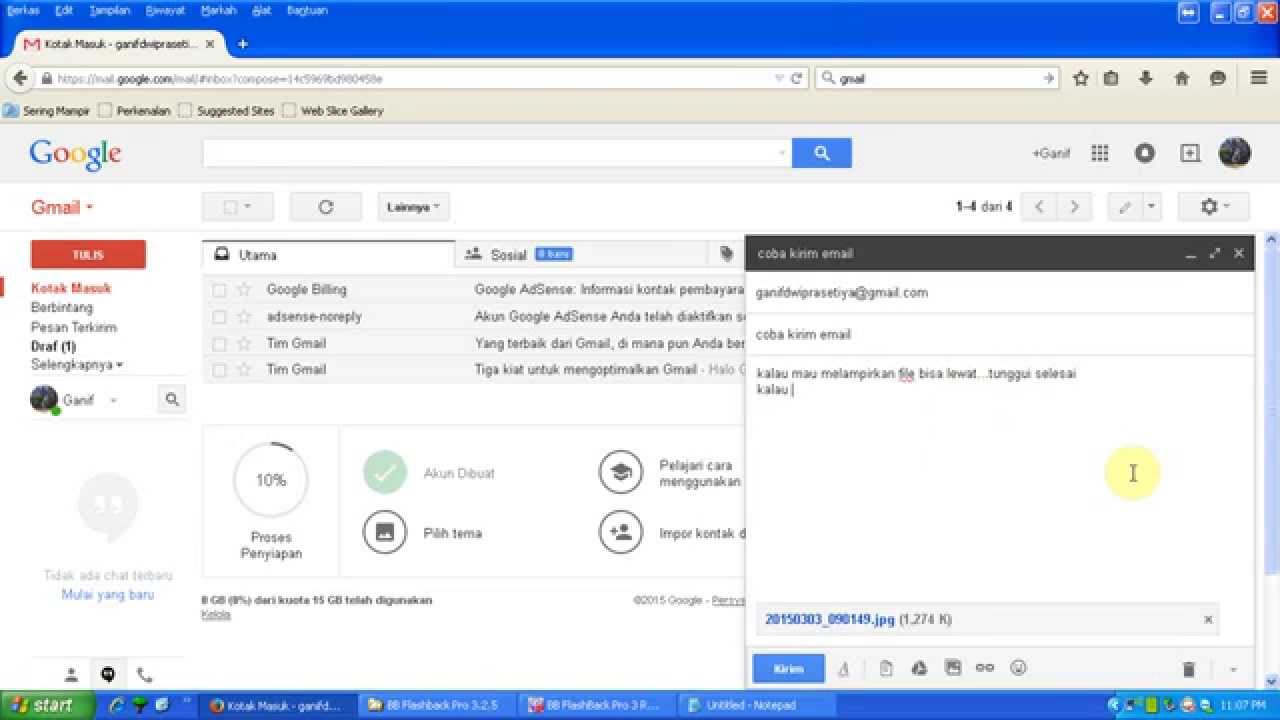Screen dimensions: 1280x720
Task: Go to newer messages arrow
Action: pos(1039,207)
